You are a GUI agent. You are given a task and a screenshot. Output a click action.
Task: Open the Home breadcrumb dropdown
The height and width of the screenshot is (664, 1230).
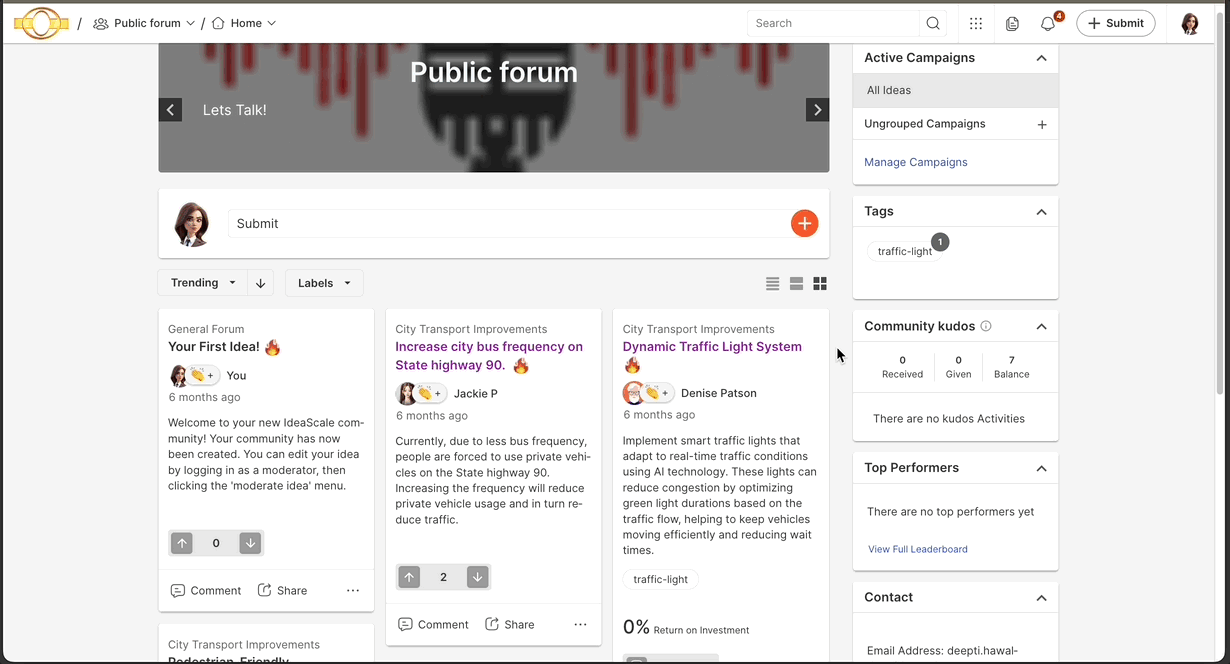(x=244, y=23)
